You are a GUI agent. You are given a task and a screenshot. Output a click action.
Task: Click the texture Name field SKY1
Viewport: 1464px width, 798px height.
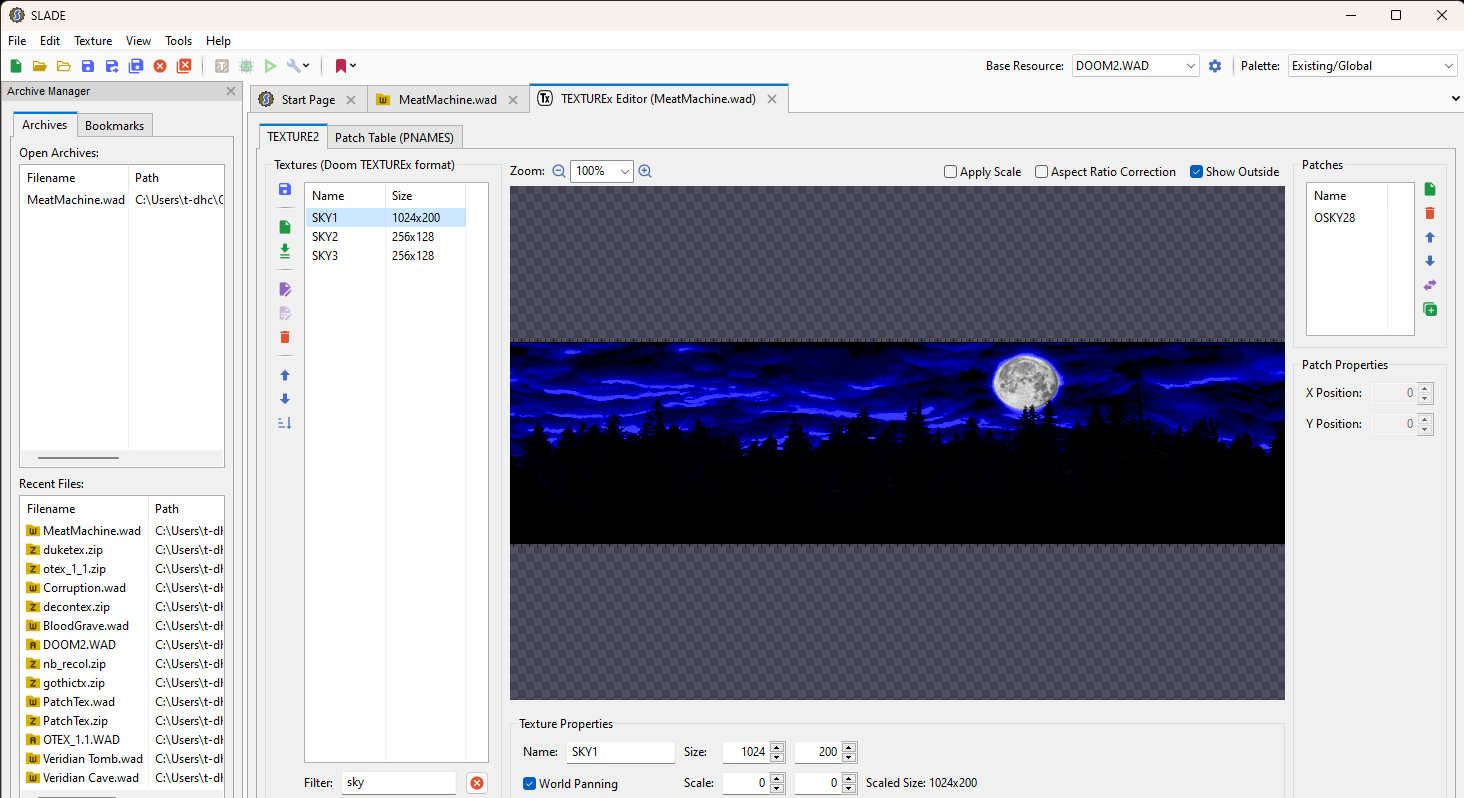[x=620, y=752]
